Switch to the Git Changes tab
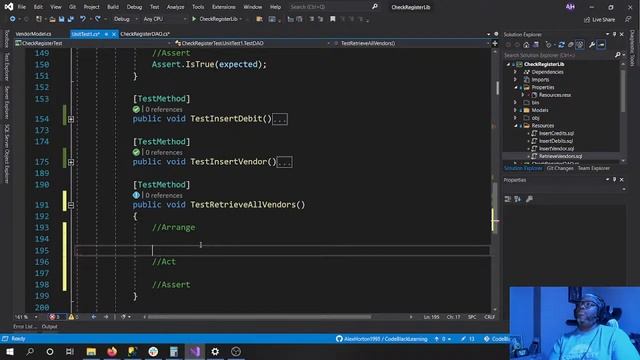640x360 pixels. coord(560,168)
